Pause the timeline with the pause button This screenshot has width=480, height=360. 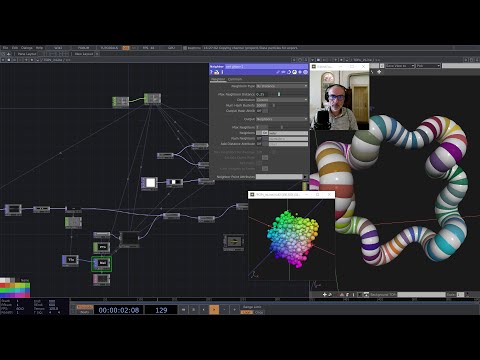click(193, 310)
